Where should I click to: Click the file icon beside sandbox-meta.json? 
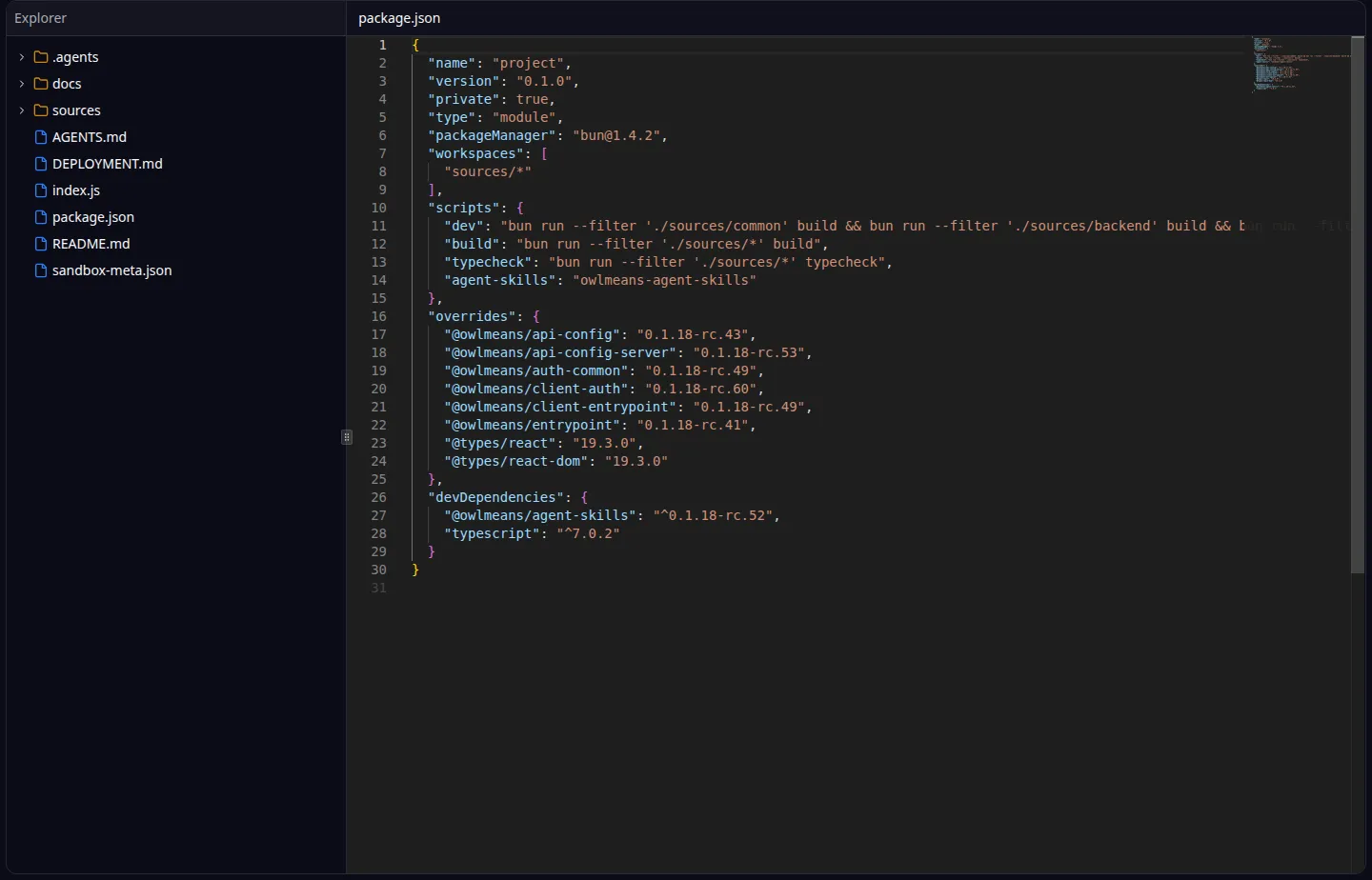click(41, 270)
